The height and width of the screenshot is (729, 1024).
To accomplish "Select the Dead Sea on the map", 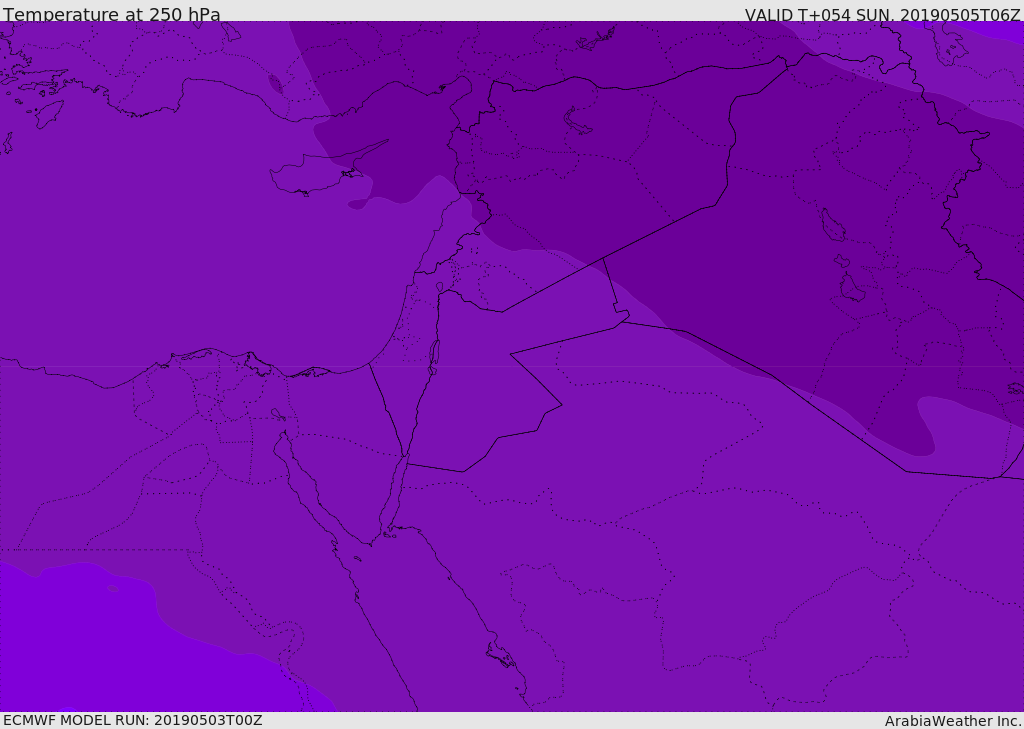I will [434, 354].
